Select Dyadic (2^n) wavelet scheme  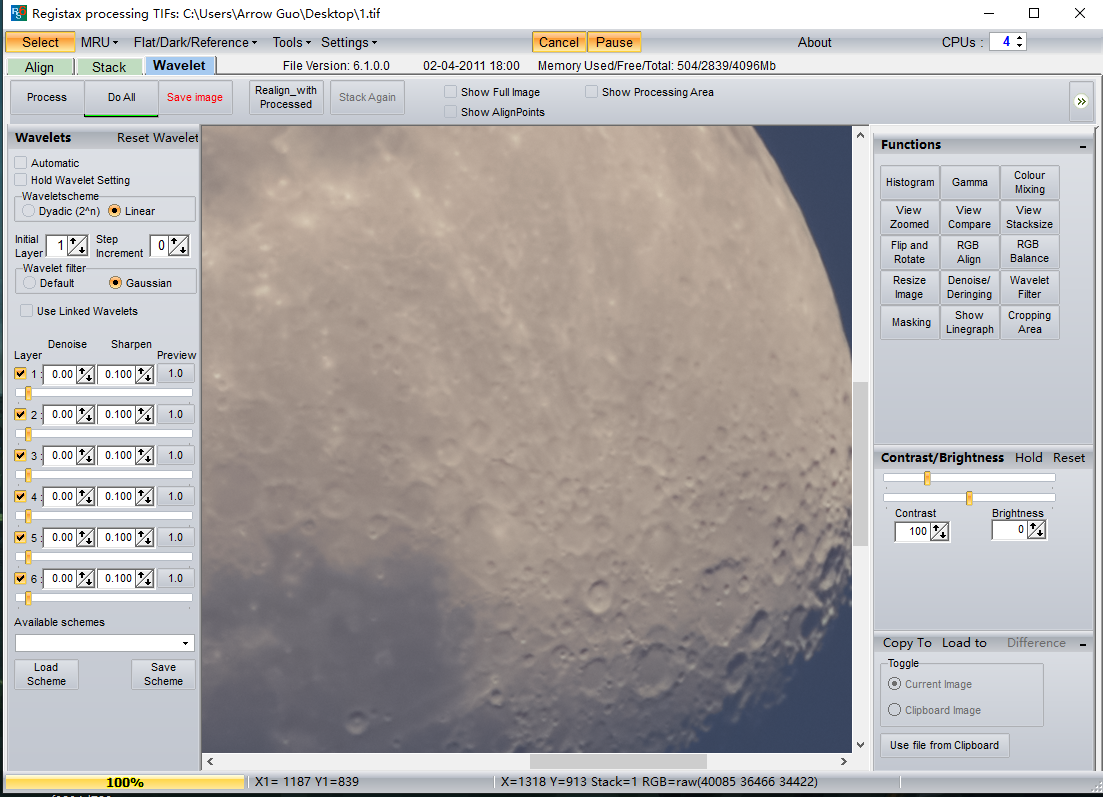pos(29,211)
